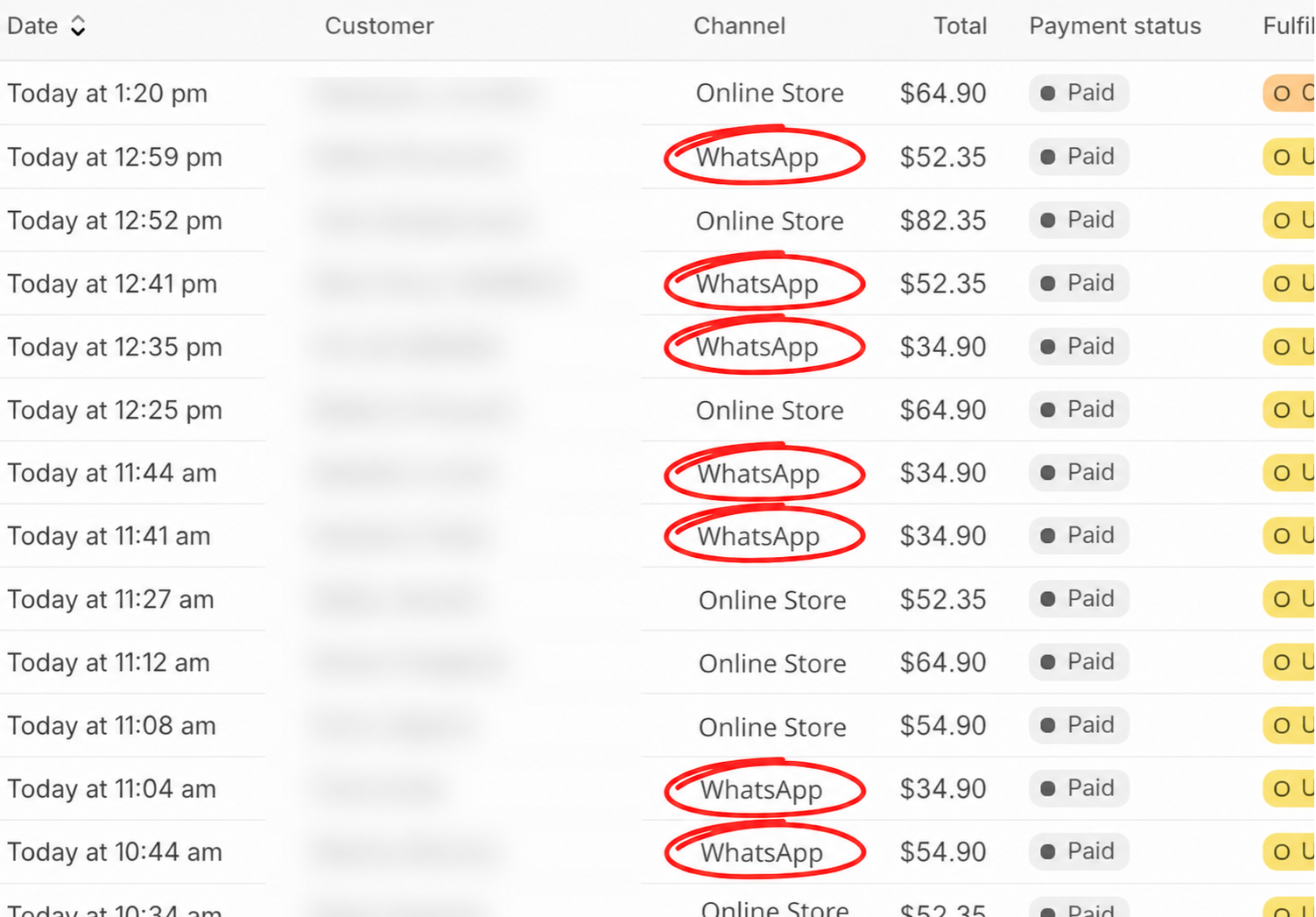1316x917 pixels.
Task: Select the WhatsApp label on the 11:41 am order
Action: coord(758,536)
